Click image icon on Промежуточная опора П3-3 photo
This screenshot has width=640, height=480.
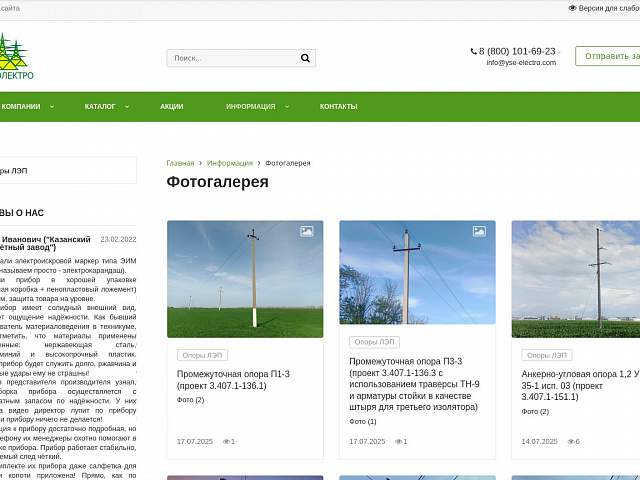coord(479,231)
